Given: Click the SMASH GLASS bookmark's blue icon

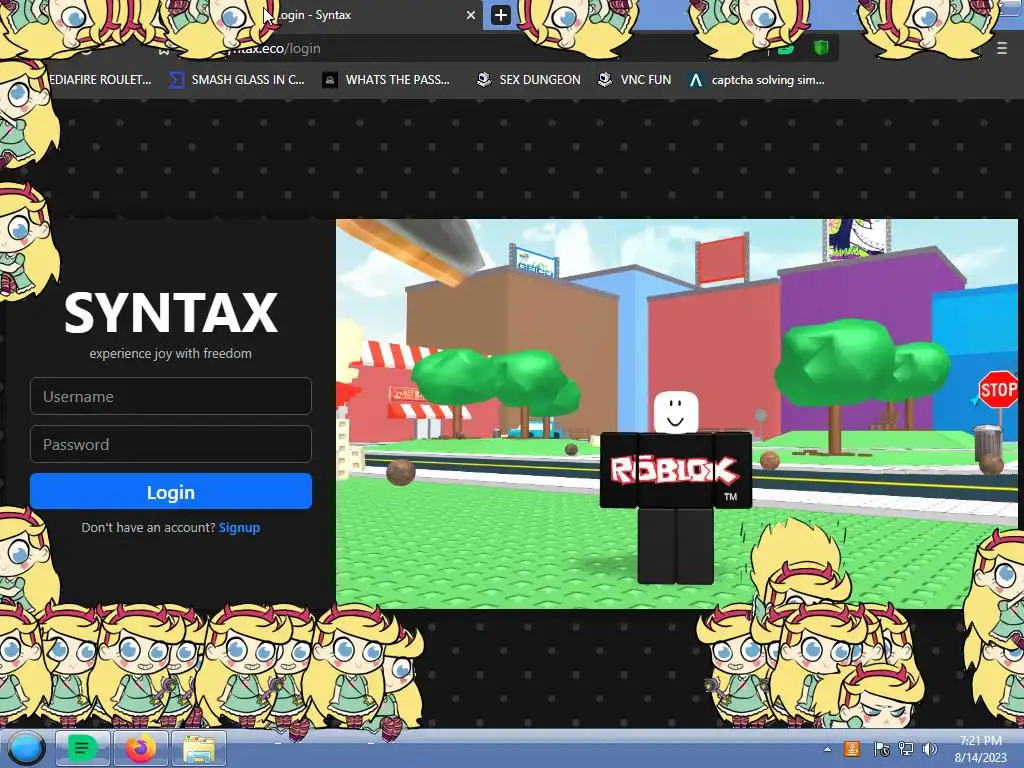Looking at the screenshot, I should 176,80.
